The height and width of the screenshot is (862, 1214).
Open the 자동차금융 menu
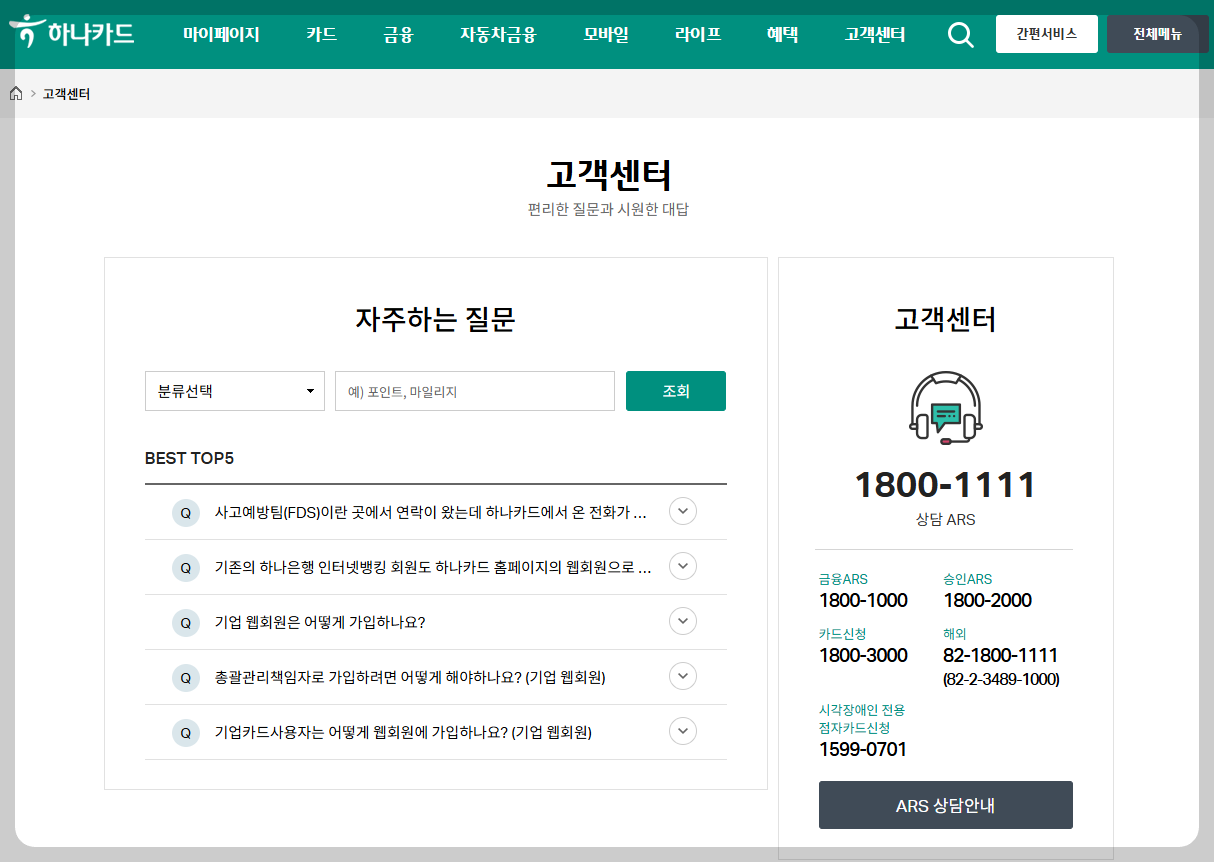(498, 34)
